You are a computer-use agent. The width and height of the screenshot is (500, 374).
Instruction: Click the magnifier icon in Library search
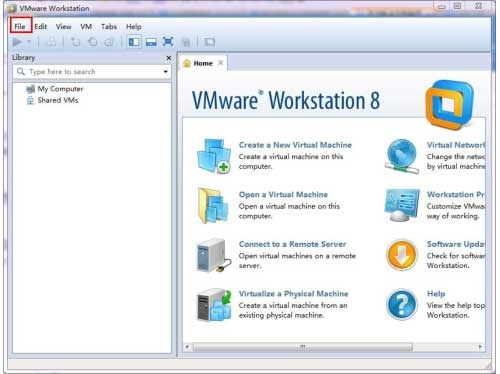pos(21,71)
